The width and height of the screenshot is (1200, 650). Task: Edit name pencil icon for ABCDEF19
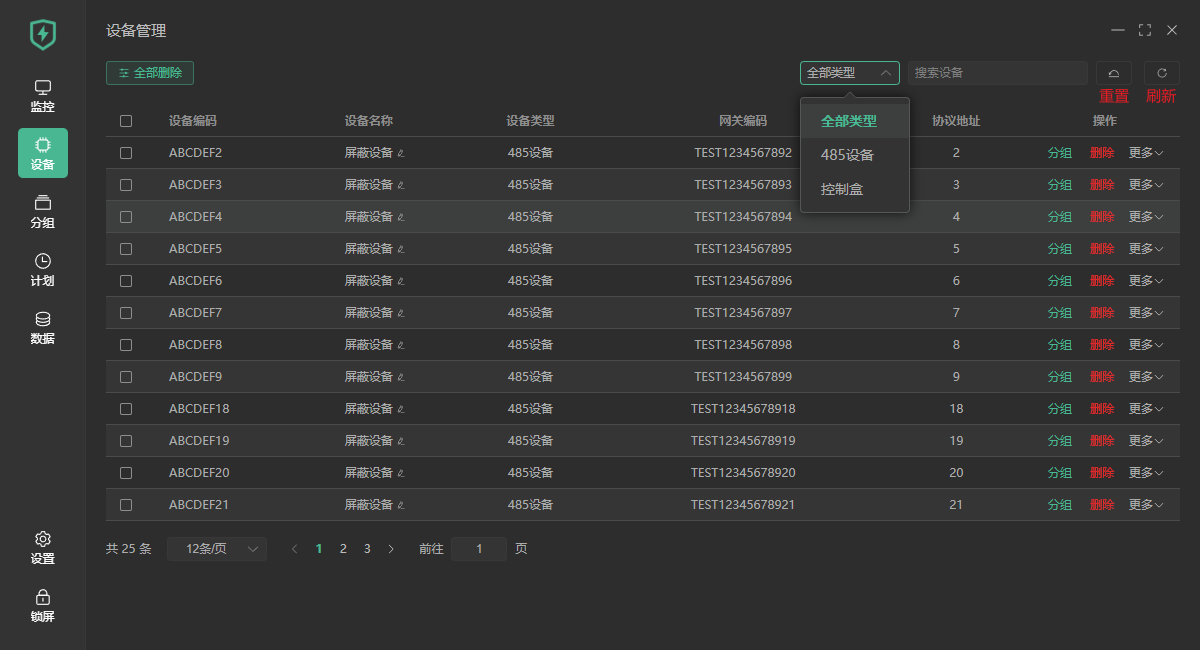click(401, 441)
